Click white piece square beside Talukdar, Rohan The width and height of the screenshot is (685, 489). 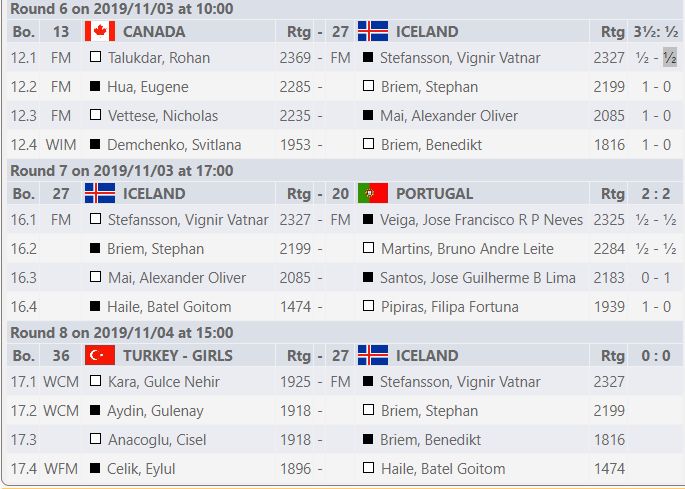click(95, 58)
